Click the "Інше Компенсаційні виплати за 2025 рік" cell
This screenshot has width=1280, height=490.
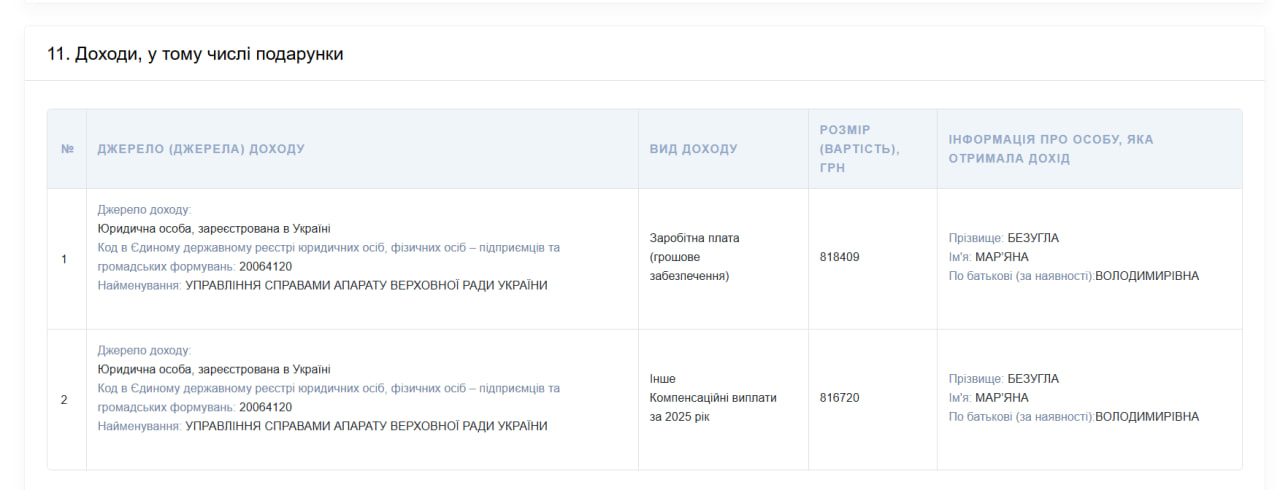click(713, 398)
